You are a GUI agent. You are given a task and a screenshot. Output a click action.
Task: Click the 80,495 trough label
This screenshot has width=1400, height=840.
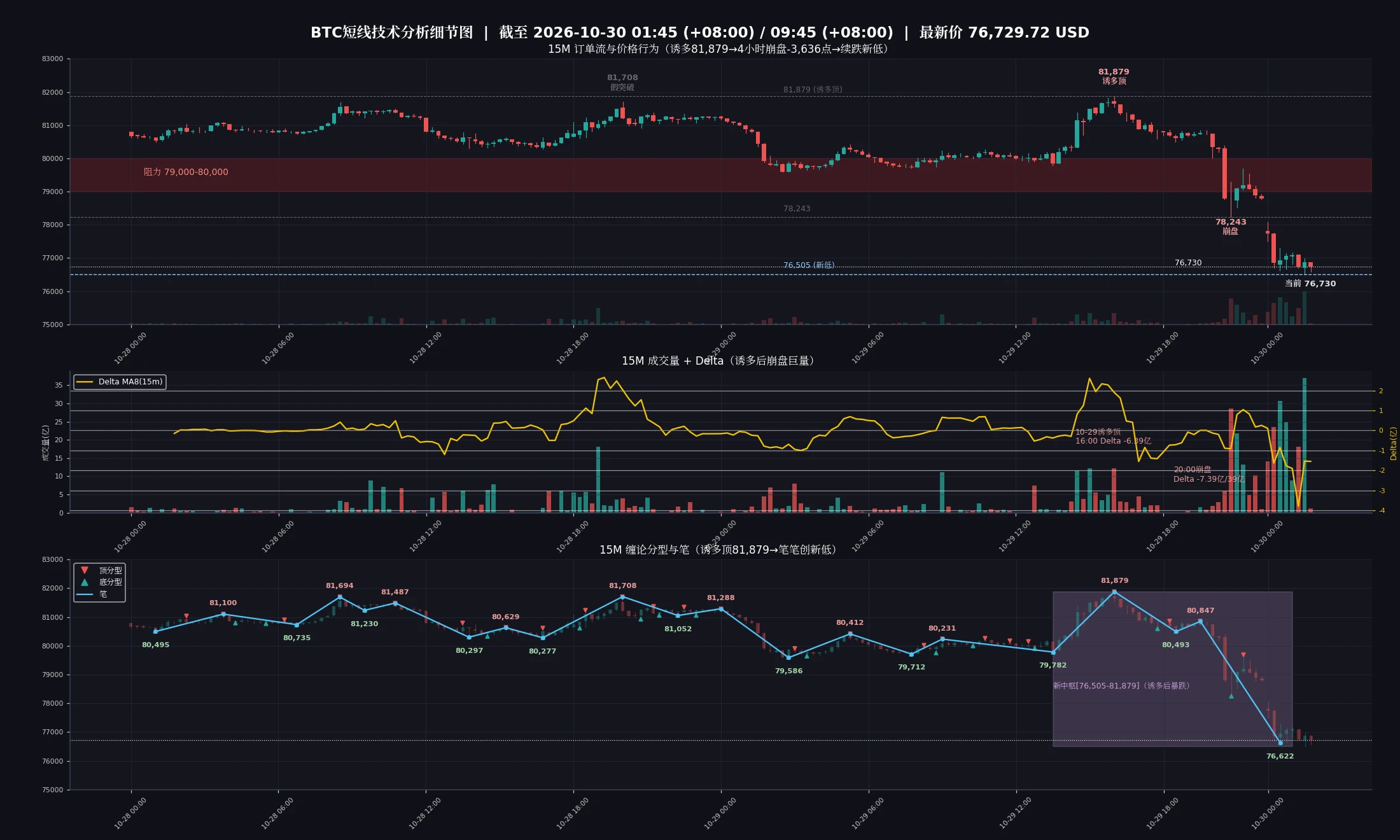click(x=155, y=645)
